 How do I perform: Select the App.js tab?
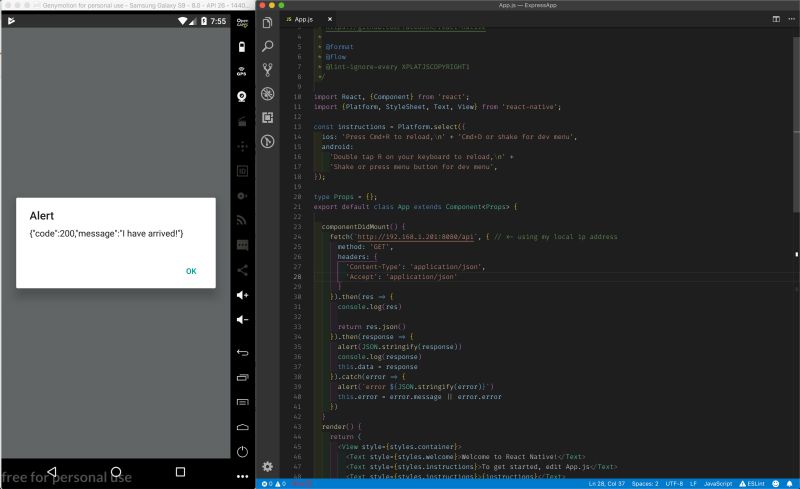click(304, 19)
